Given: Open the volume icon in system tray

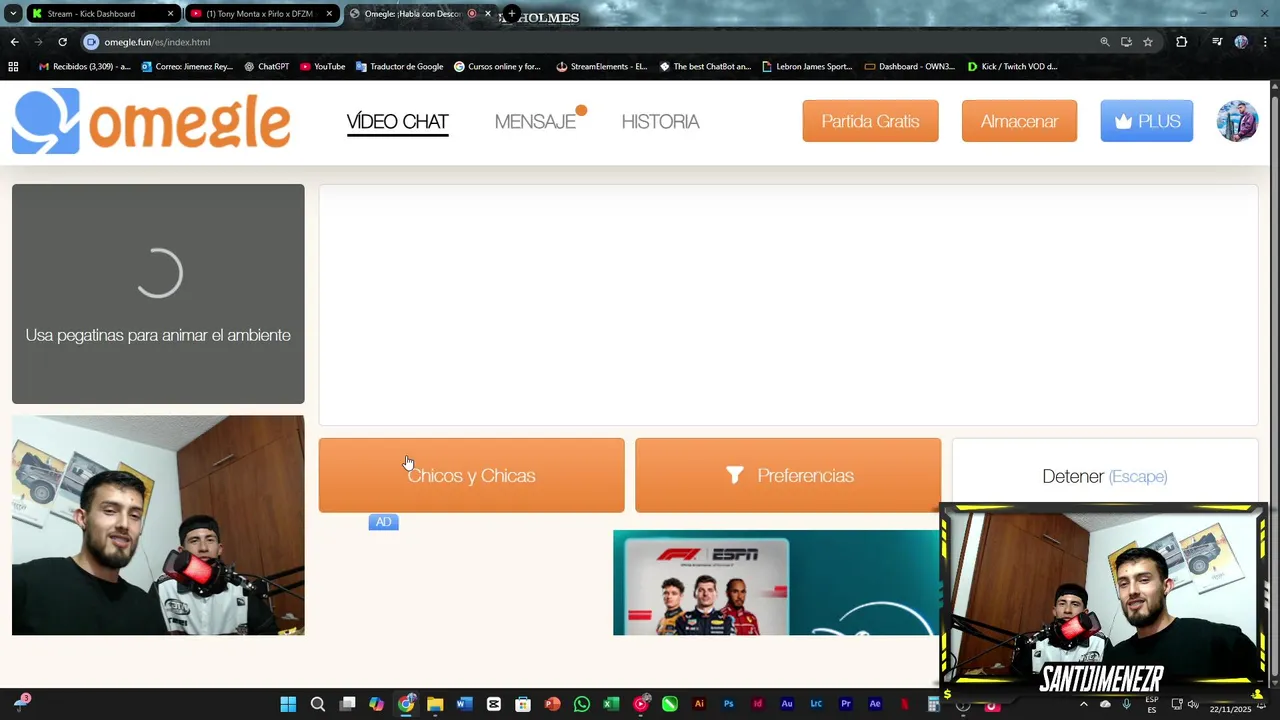Looking at the screenshot, I should [x=1193, y=704].
